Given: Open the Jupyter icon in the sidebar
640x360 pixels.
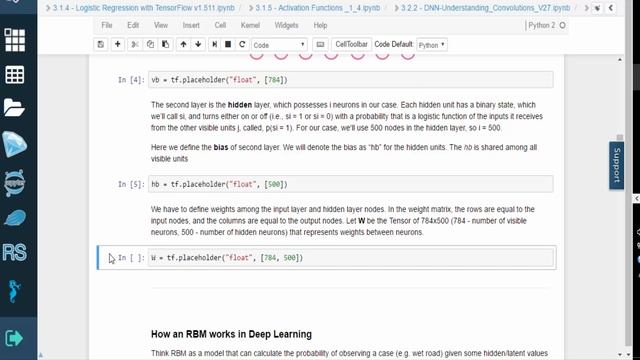Looking at the screenshot, I should coord(14,183).
